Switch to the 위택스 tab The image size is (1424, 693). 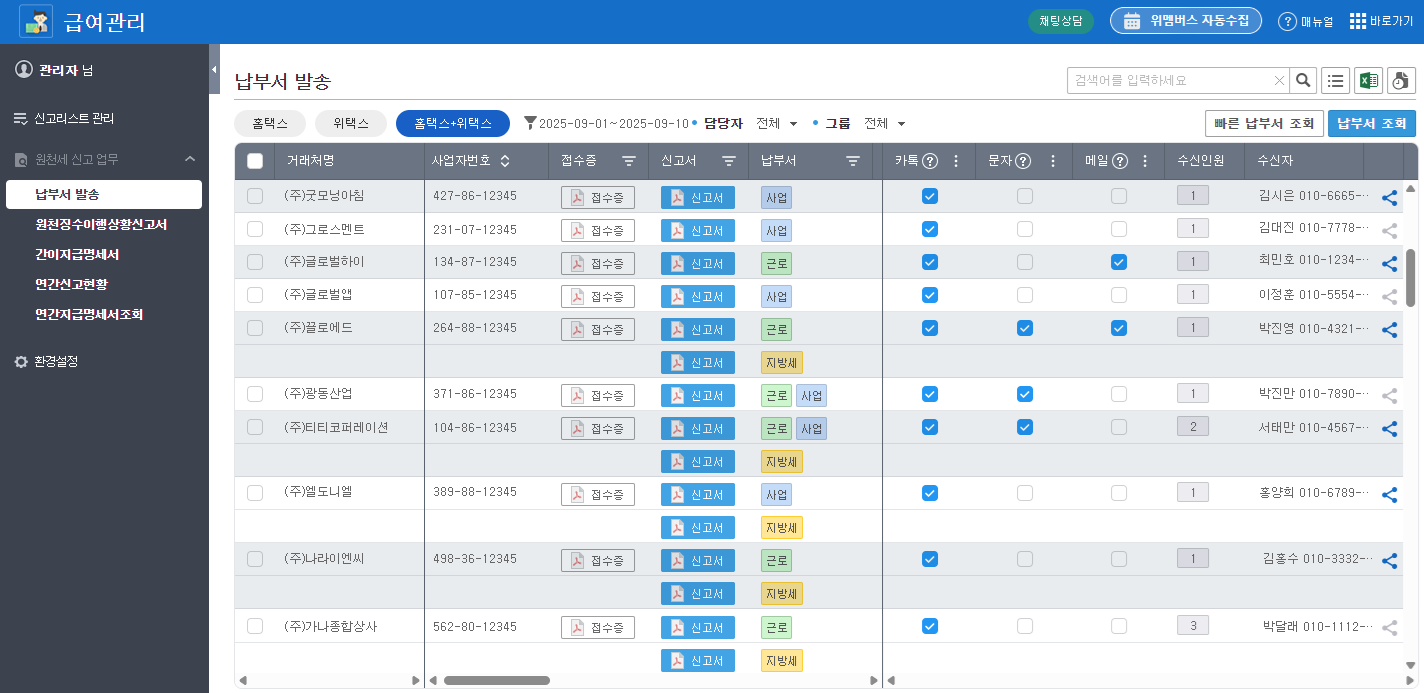coord(351,123)
